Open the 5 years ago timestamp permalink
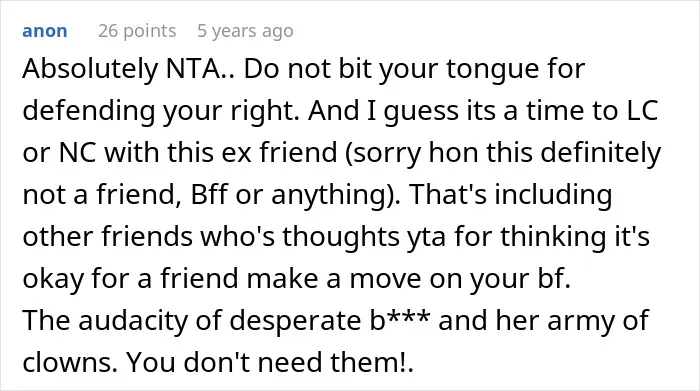 tap(245, 31)
